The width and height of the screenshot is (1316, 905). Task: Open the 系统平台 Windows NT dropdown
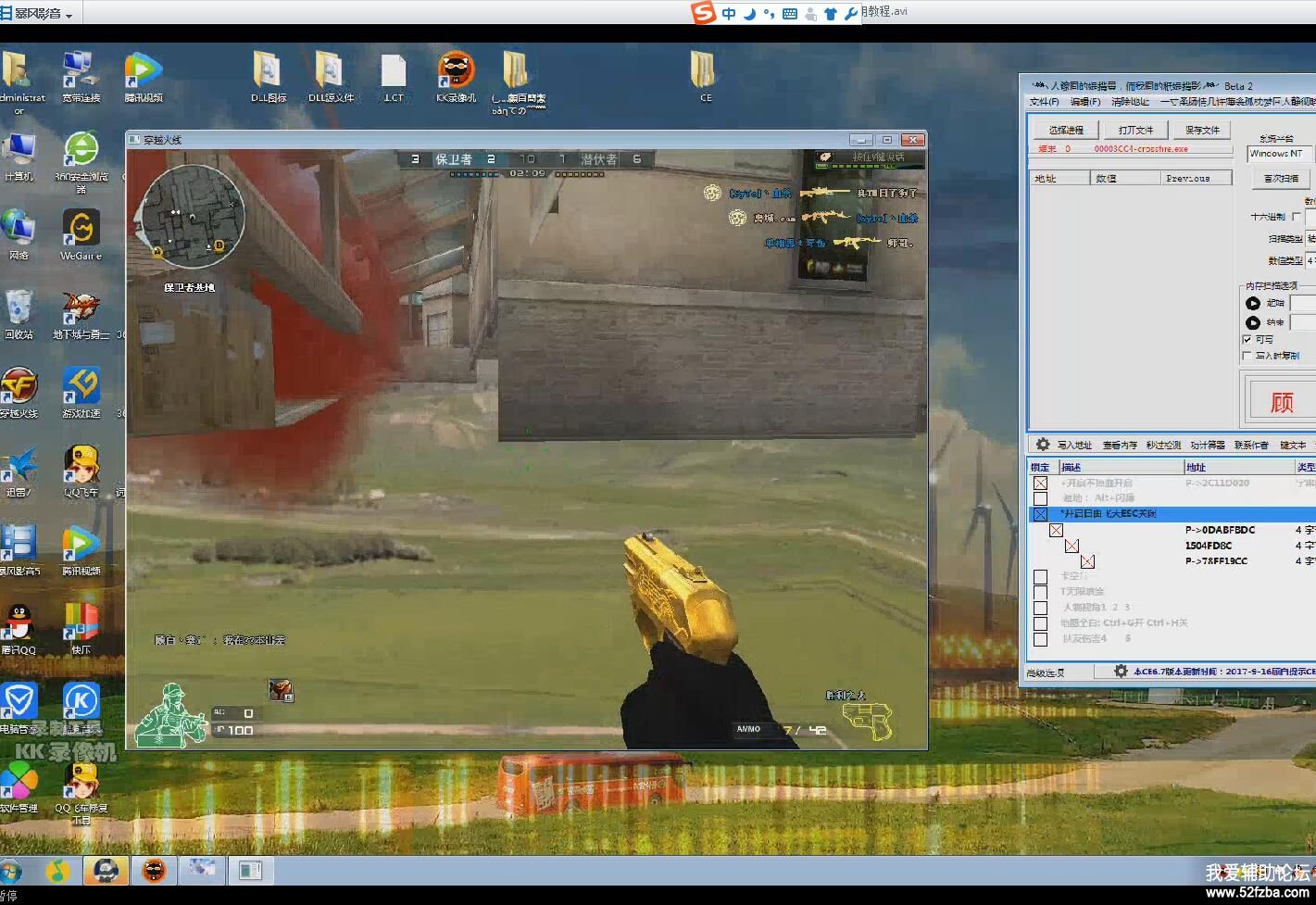(x=1279, y=154)
